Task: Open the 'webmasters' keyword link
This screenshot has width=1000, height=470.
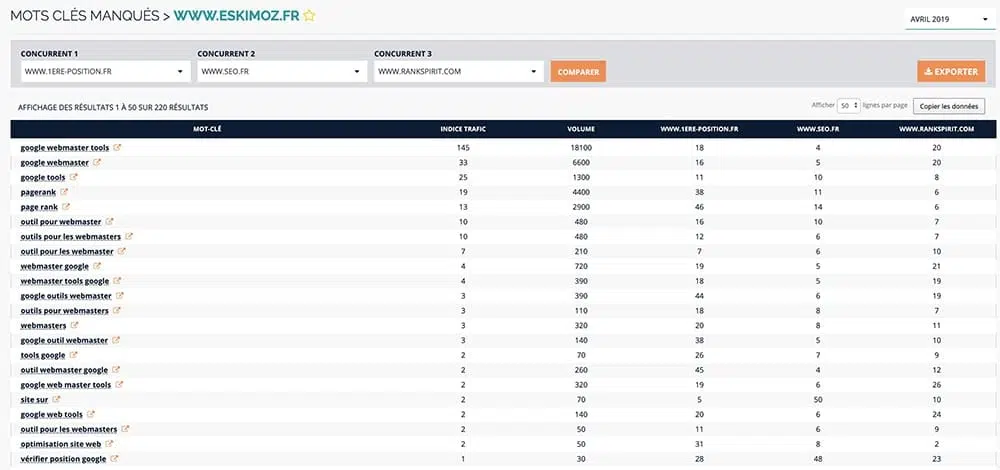Action: 43,326
